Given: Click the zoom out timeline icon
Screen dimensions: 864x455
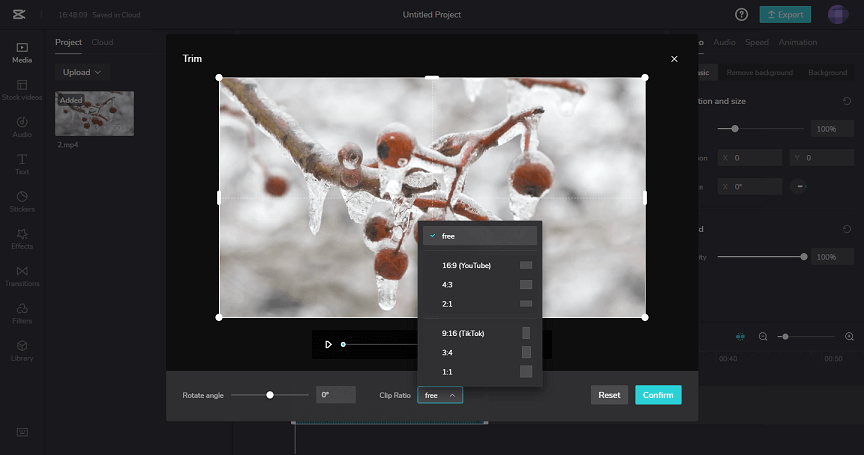Looking at the screenshot, I should point(763,336).
